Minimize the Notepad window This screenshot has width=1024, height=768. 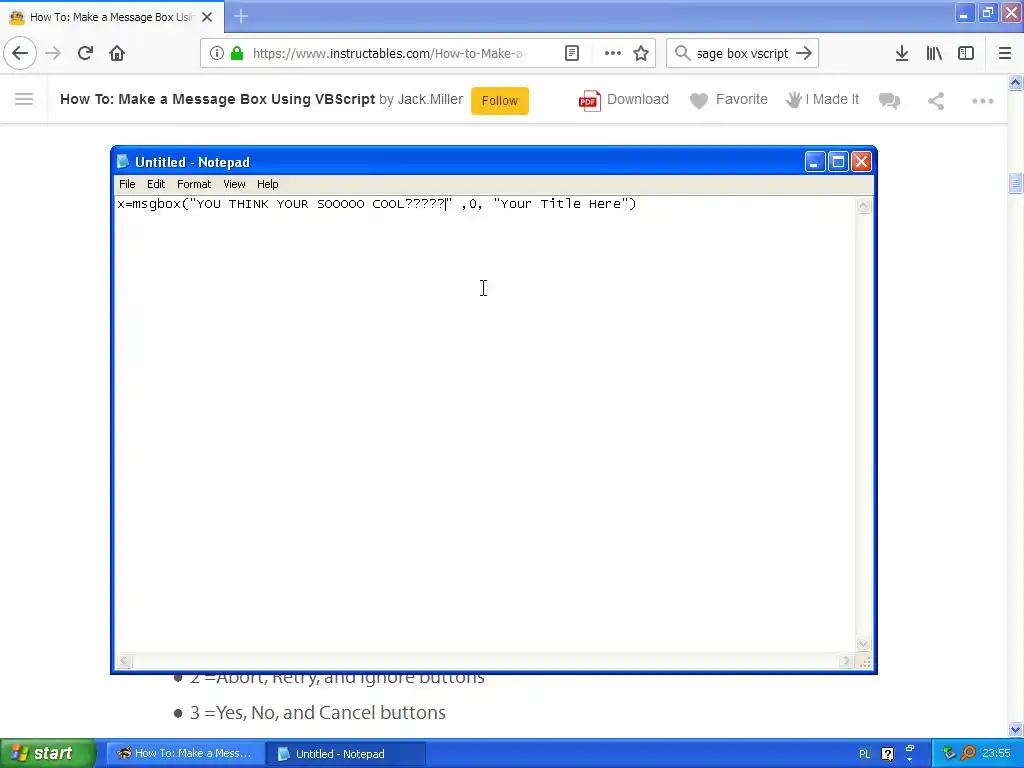pyautogui.click(x=815, y=161)
